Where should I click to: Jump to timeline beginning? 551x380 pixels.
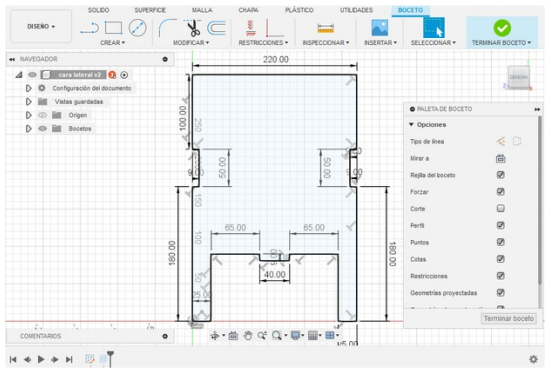click(x=13, y=359)
